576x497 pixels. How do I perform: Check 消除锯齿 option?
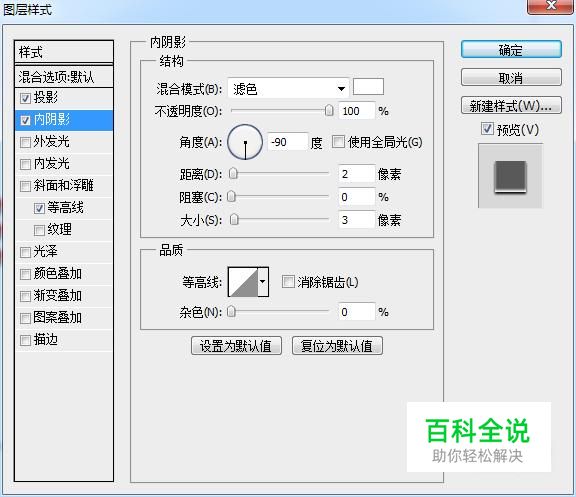click(288, 282)
